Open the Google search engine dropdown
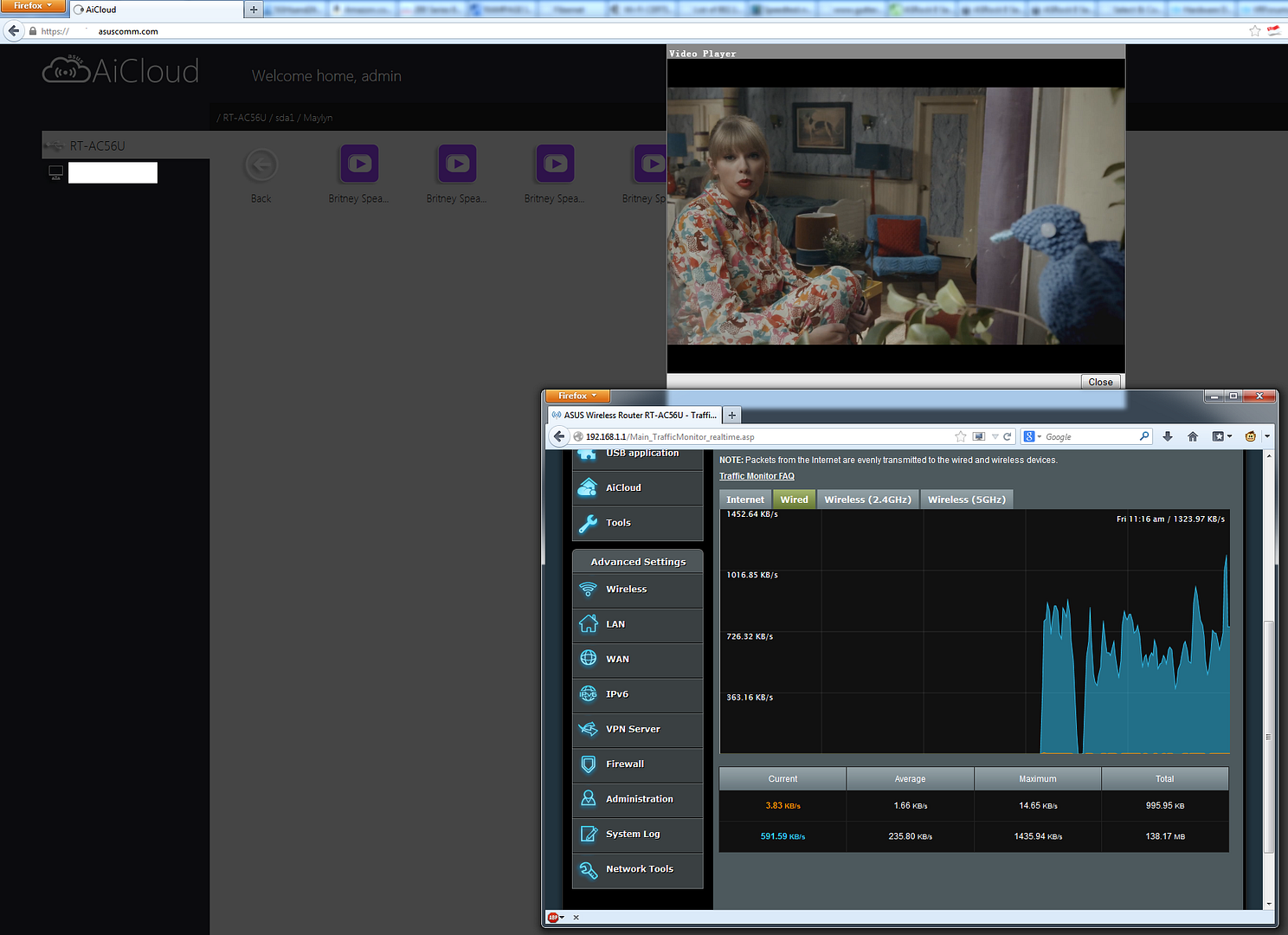 [1033, 436]
